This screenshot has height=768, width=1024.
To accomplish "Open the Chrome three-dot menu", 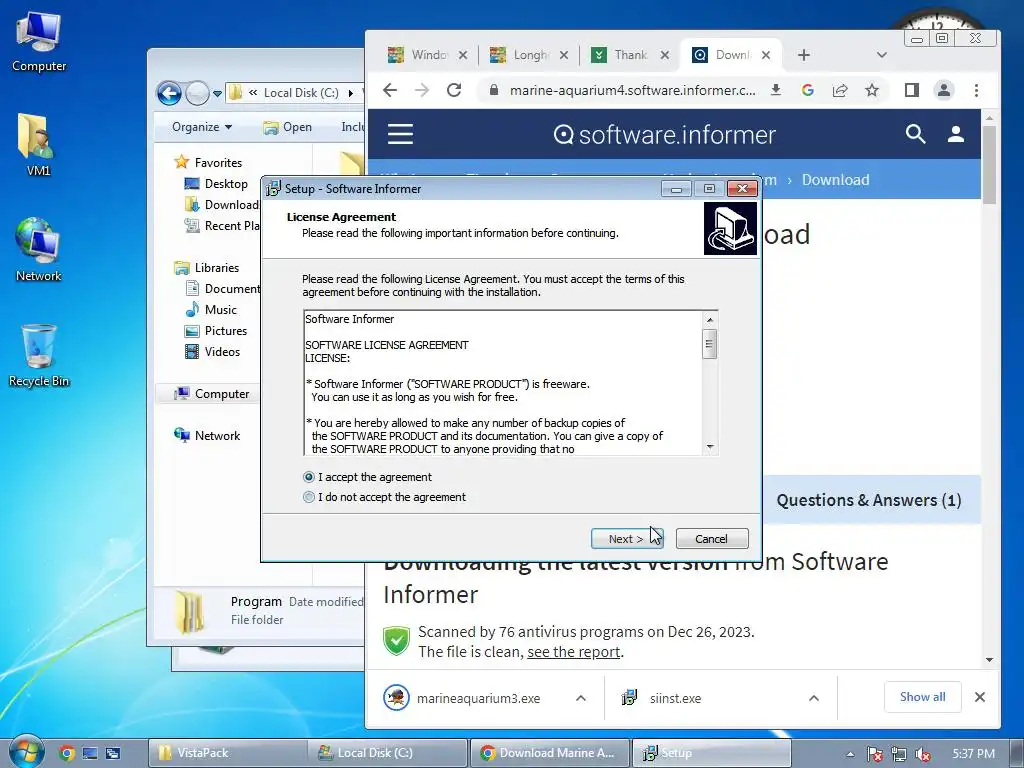I will coord(976,90).
